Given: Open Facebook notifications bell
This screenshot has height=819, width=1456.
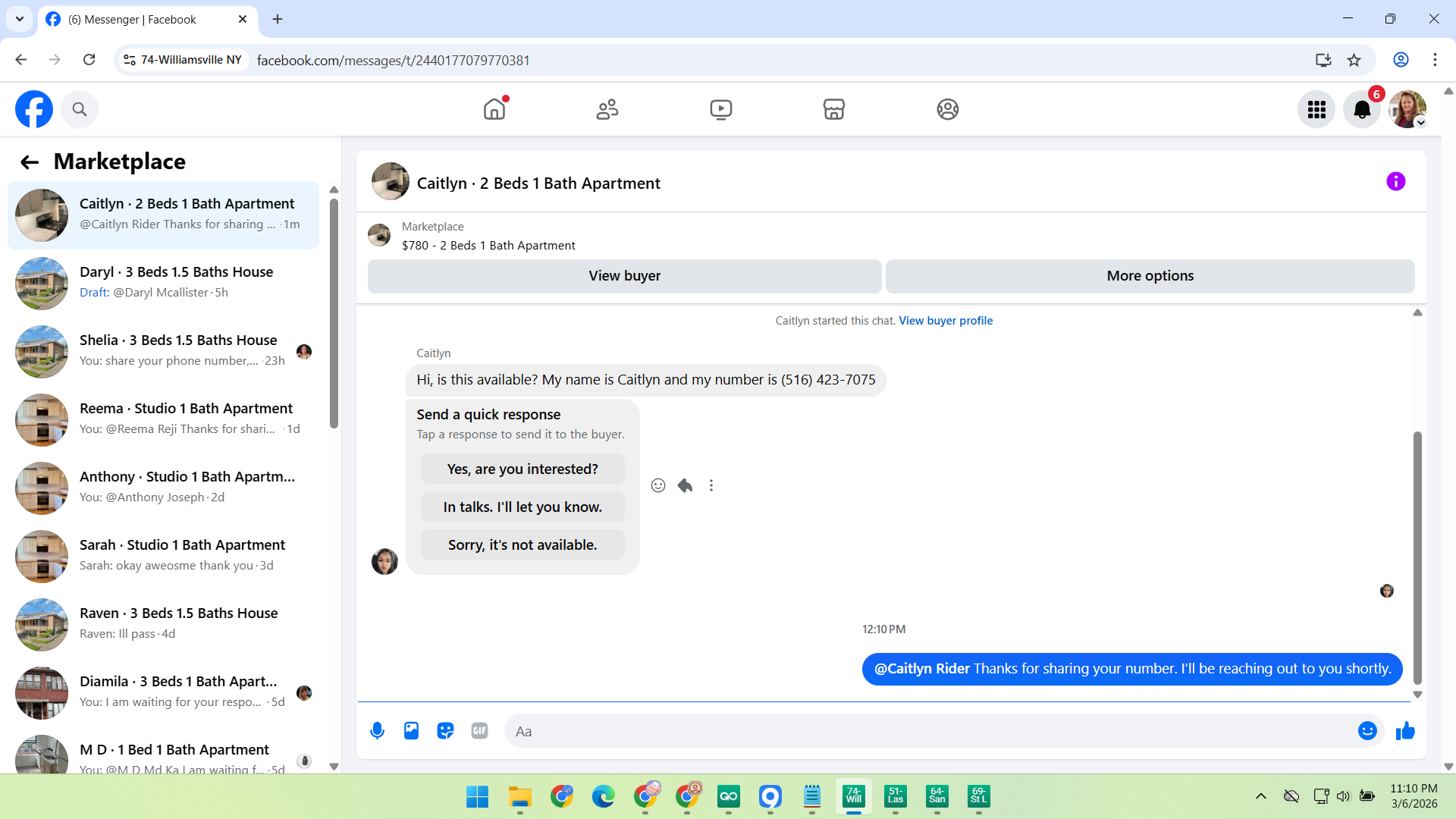Looking at the screenshot, I should (1362, 110).
